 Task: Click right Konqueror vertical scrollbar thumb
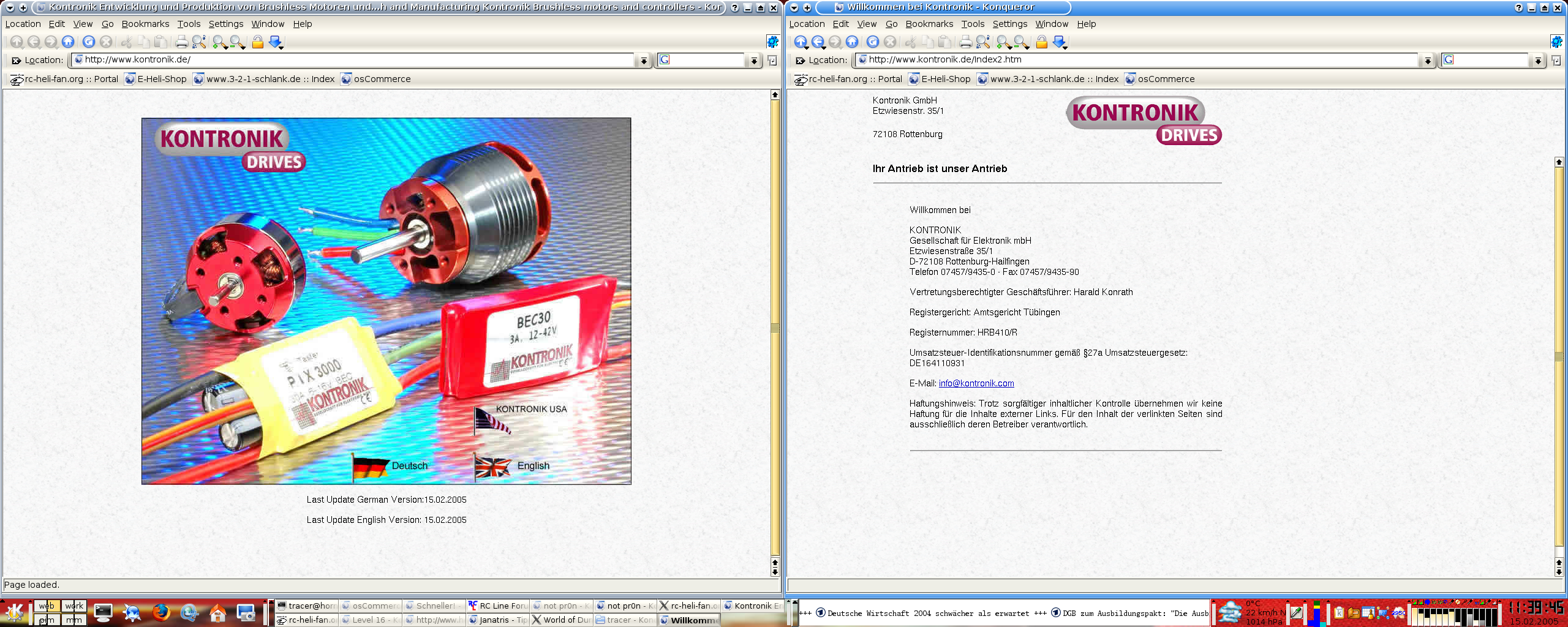(1559, 356)
